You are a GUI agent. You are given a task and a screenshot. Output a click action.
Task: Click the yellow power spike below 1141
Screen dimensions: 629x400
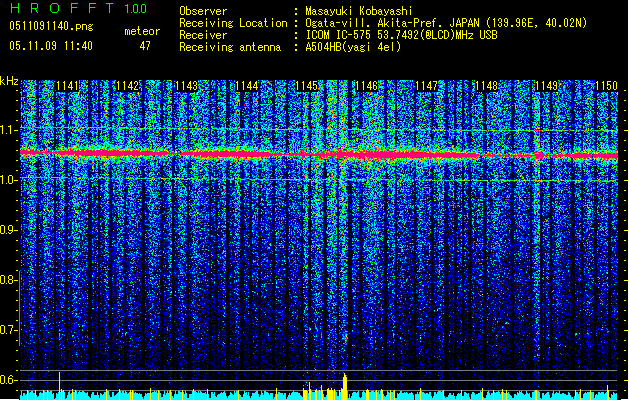[x=59, y=386]
